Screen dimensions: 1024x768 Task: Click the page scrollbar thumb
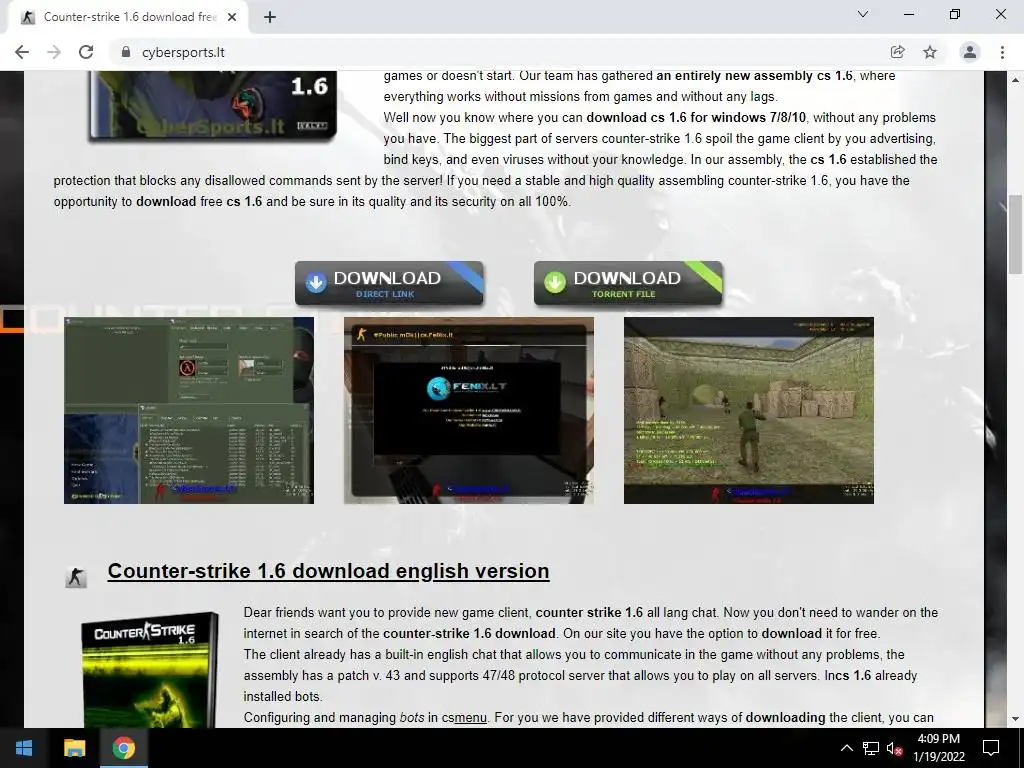point(1016,234)
